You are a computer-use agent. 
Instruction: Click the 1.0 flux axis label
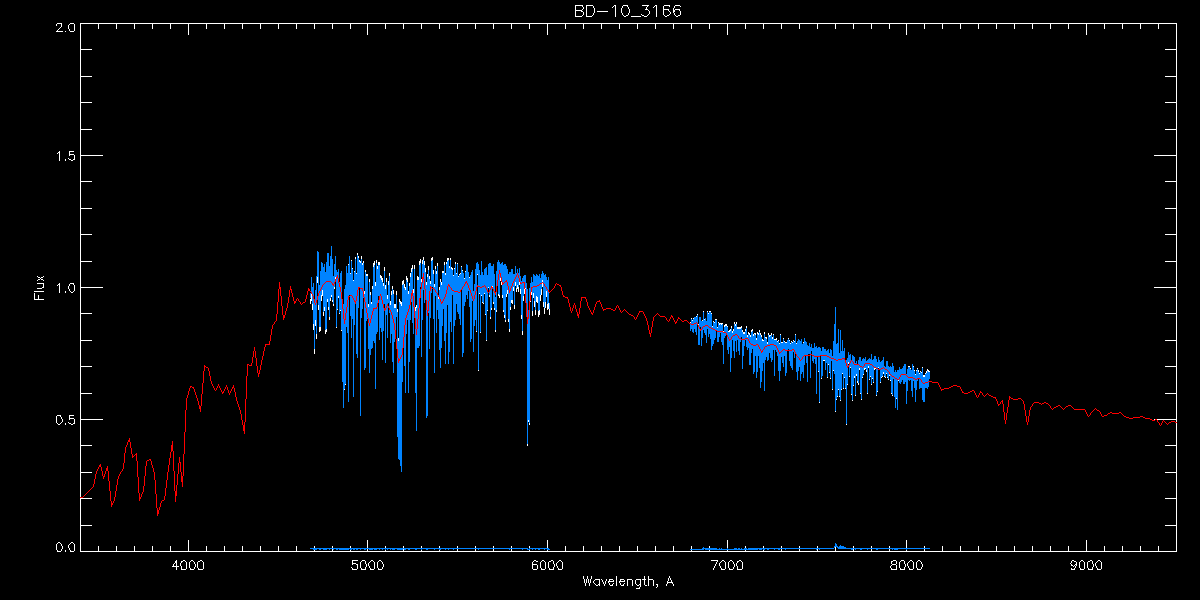65,288
